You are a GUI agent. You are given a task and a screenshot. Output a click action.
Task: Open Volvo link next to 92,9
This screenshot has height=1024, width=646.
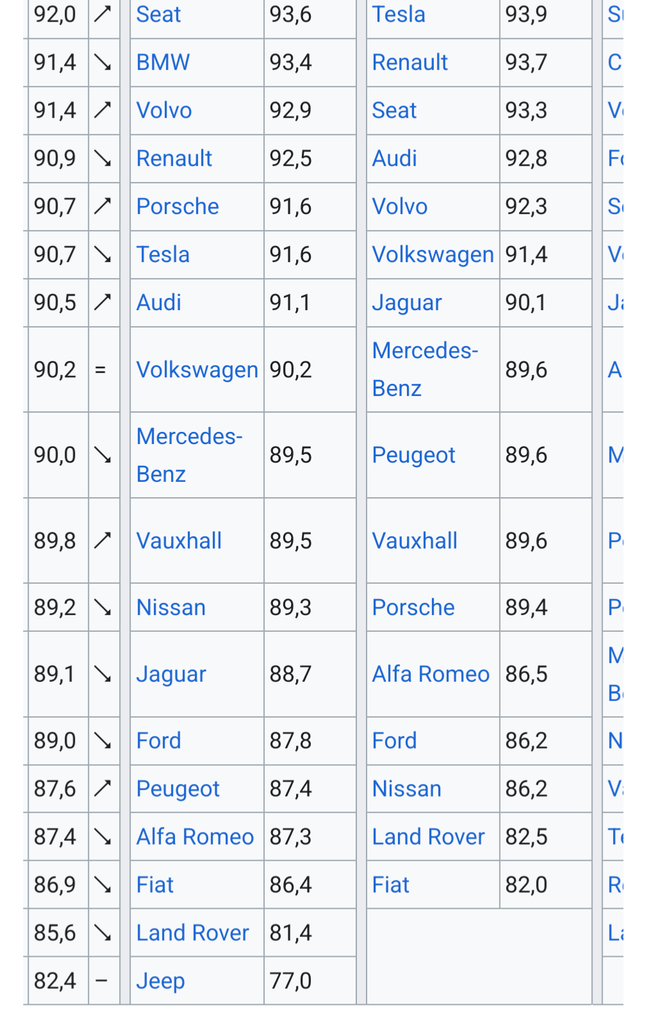tap(164, 110)
